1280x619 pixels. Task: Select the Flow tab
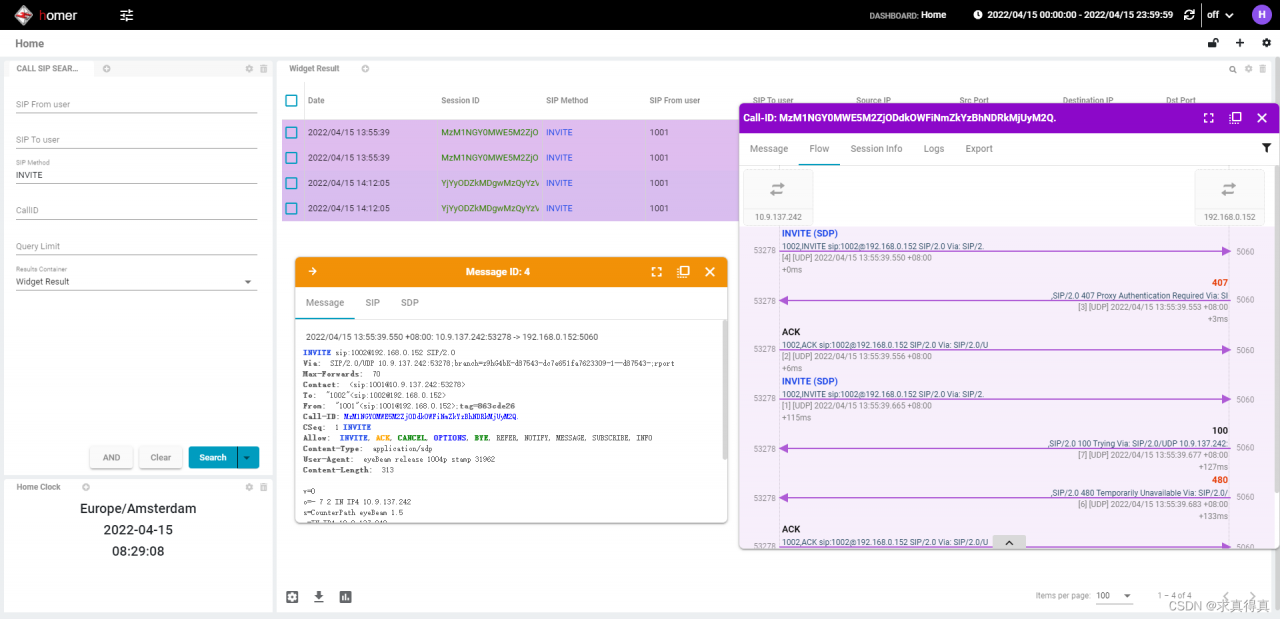(x=819, y=149)
